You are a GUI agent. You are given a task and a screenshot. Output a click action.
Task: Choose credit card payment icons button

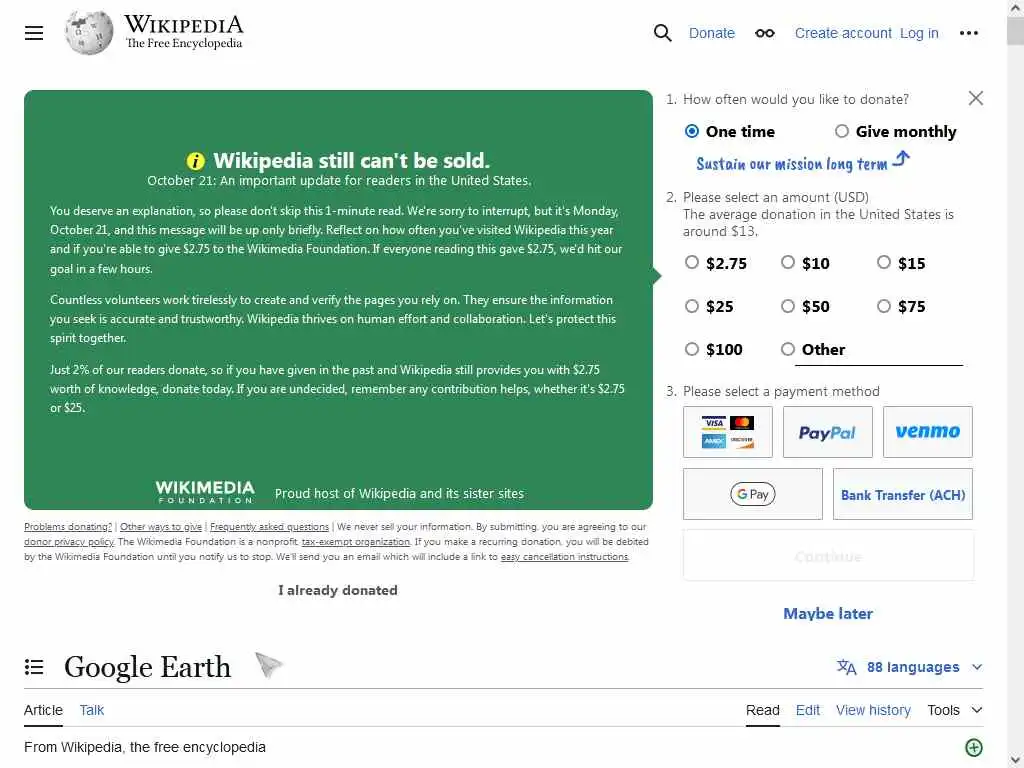[x=728, y=432]
